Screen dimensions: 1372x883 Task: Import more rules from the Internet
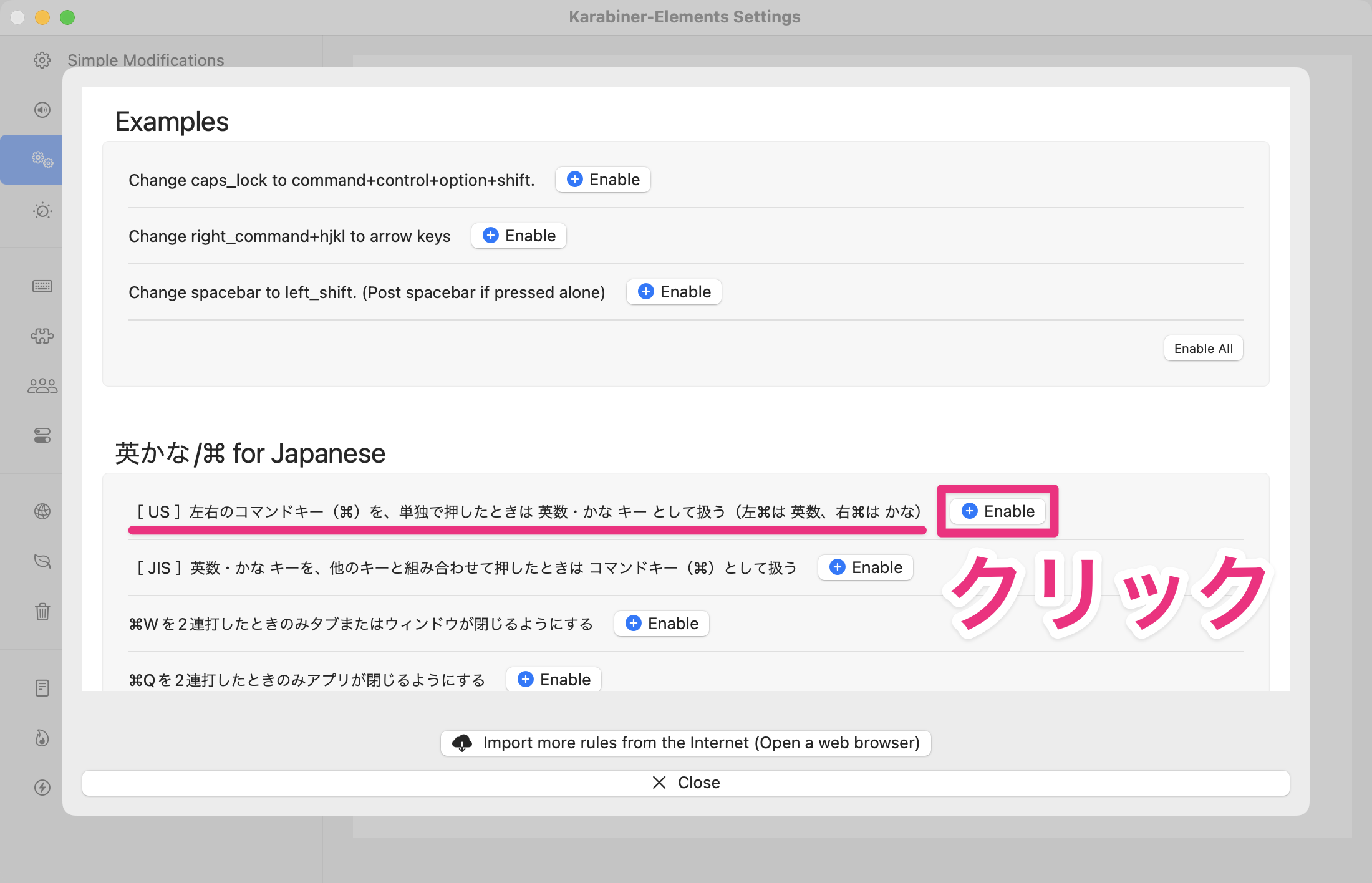(x=685, y=743)
